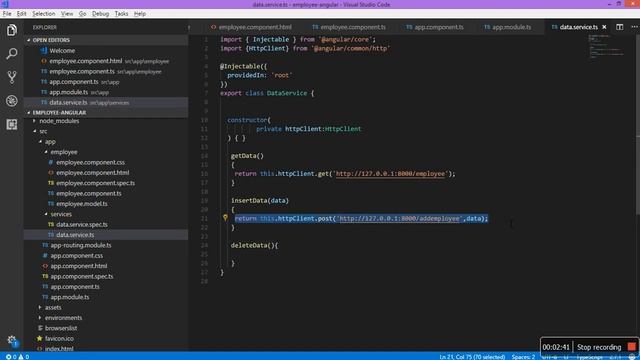Image resolution: width=640 pixels, height=360 pixels.
Task: Close the data.service.ts tab
Action: 604,27
